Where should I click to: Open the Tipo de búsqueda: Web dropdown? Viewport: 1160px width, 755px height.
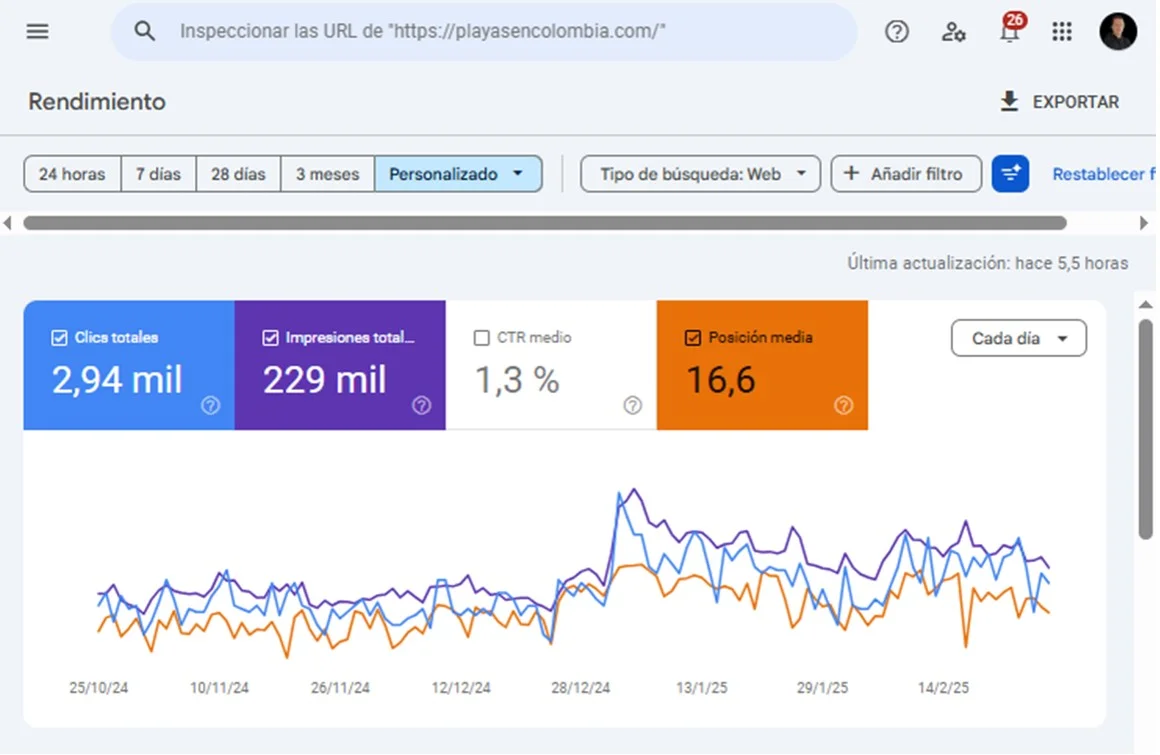[x=700, y=174]
